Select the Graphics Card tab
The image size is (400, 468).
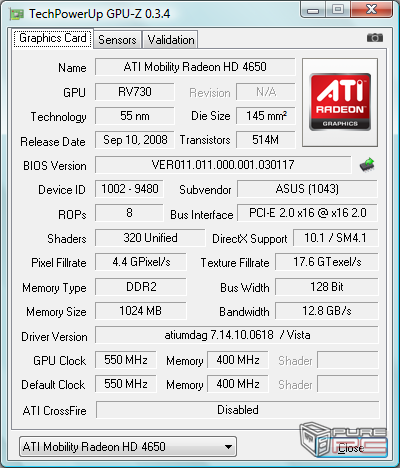[x=53, y=38]
